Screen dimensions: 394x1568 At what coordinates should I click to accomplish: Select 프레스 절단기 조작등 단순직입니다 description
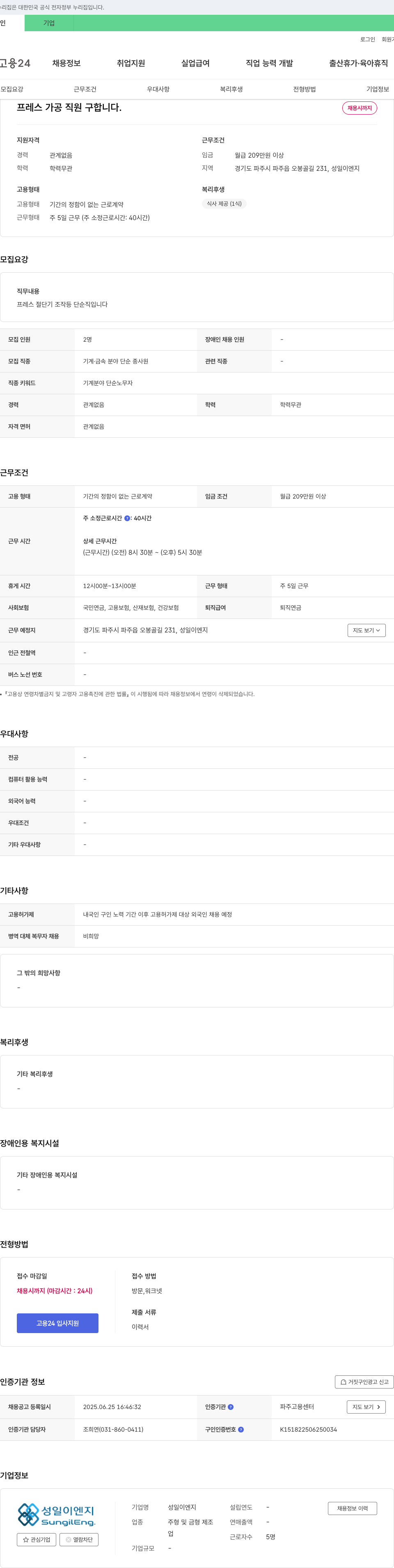coord(62,304)
